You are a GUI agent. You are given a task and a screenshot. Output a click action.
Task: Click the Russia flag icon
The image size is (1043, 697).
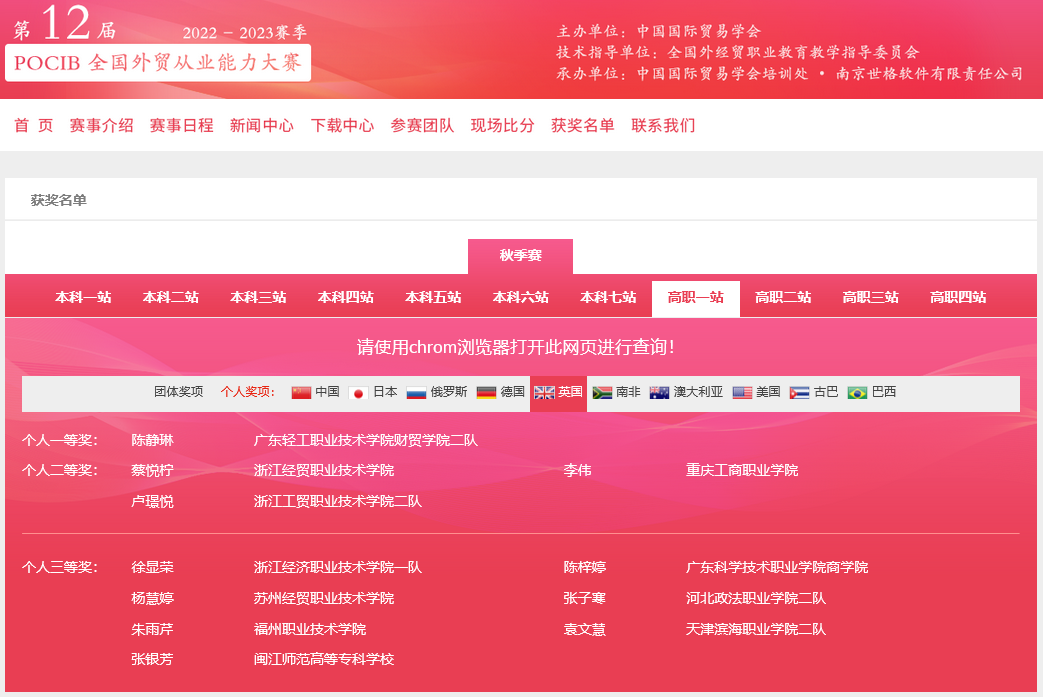tap(417, 393)
